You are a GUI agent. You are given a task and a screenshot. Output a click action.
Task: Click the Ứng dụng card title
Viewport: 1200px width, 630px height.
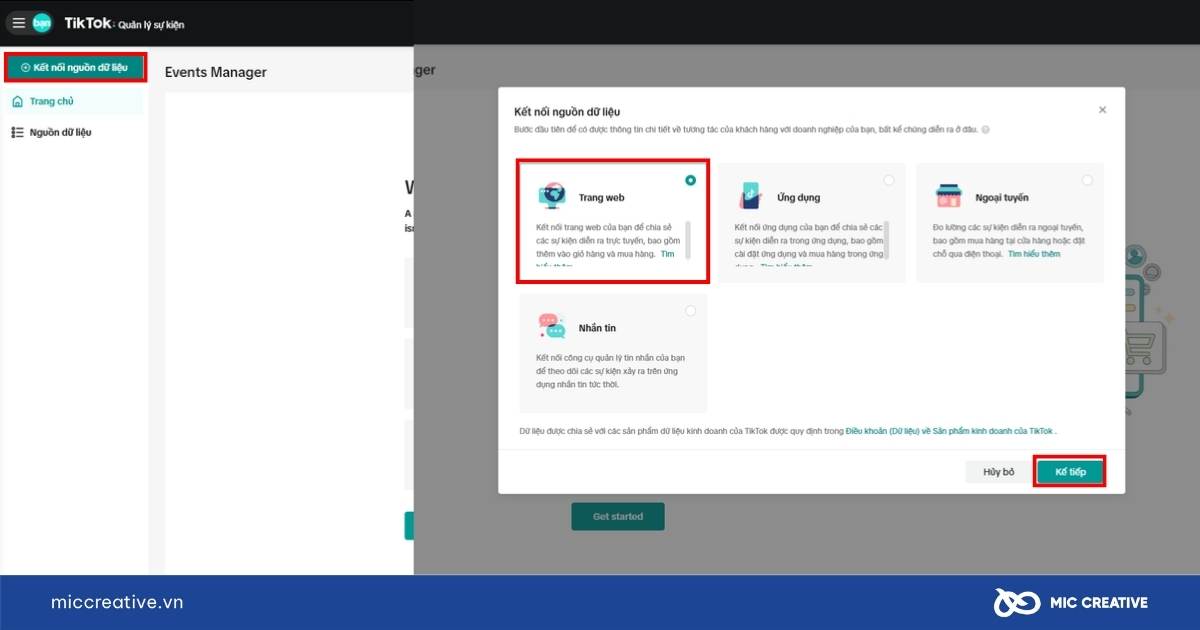[x=798, y=198]
